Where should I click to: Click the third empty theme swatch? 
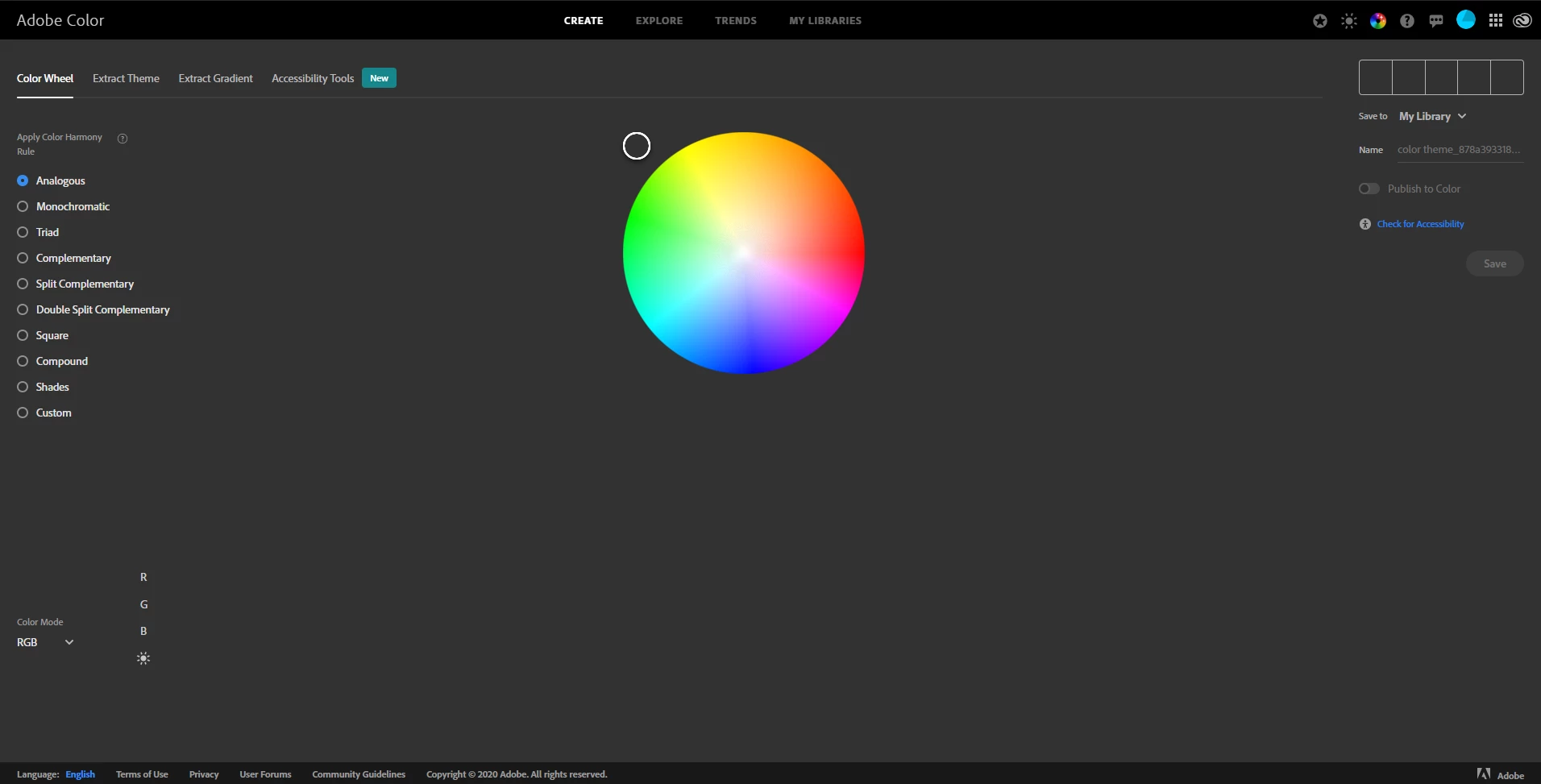pos(1441,77)
